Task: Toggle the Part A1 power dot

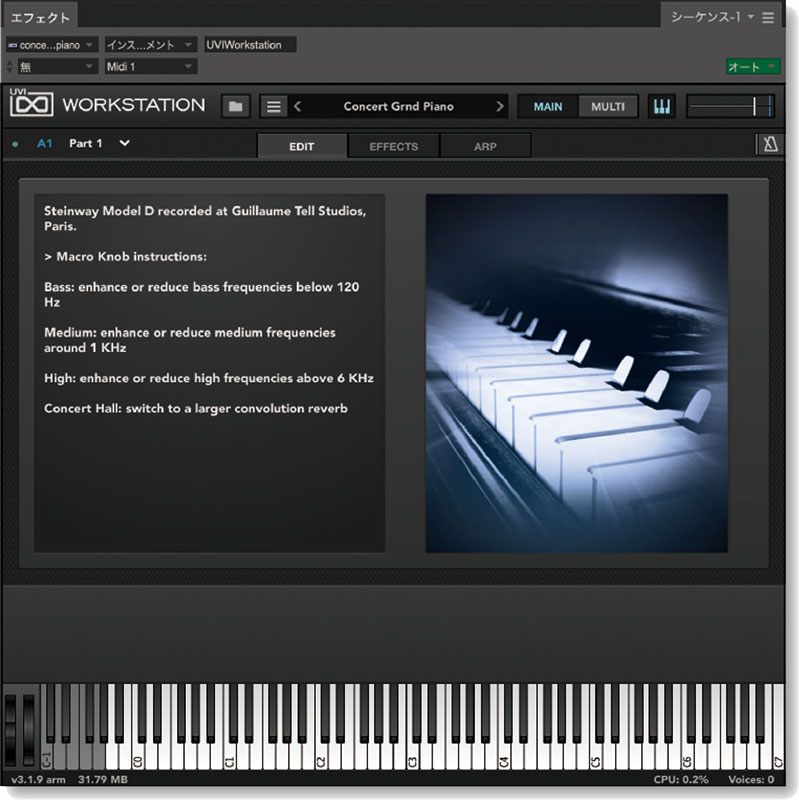Action: [x=15, y=144]
